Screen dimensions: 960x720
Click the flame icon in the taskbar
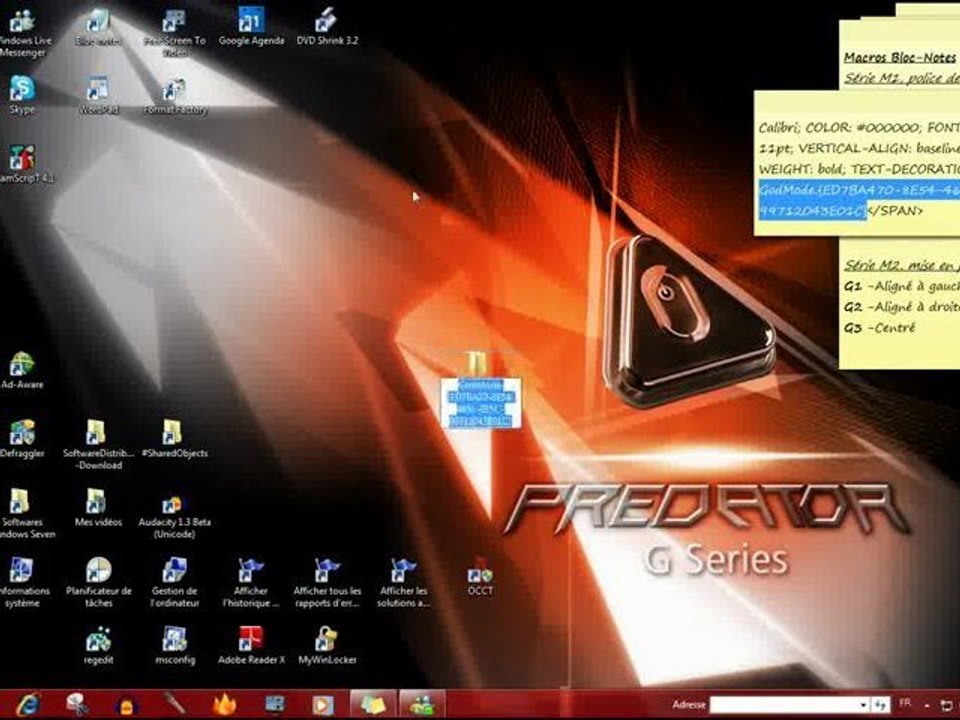pyautogui.click(x=224, y=705)
